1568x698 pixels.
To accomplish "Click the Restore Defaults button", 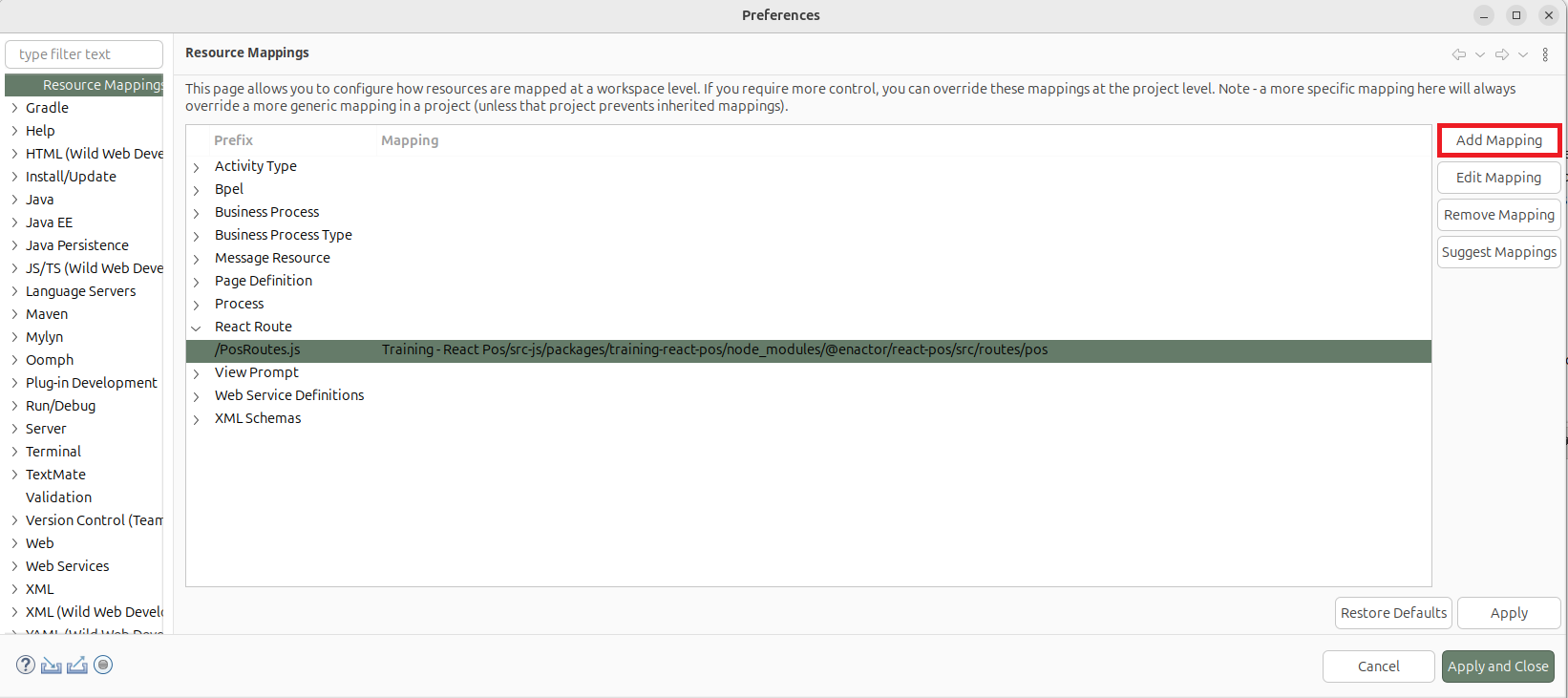I will tap(1393, 613).
